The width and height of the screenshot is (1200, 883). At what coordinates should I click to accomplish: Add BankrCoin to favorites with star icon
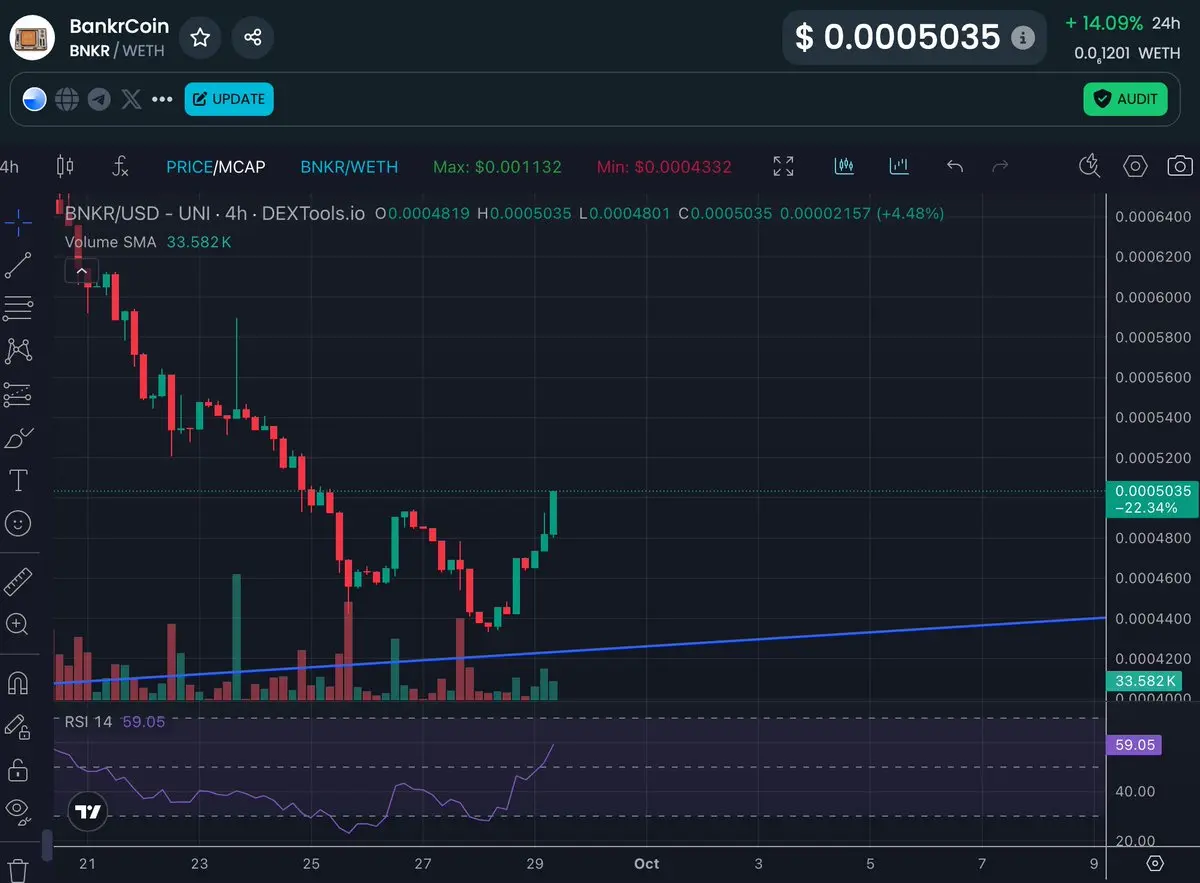200,38
